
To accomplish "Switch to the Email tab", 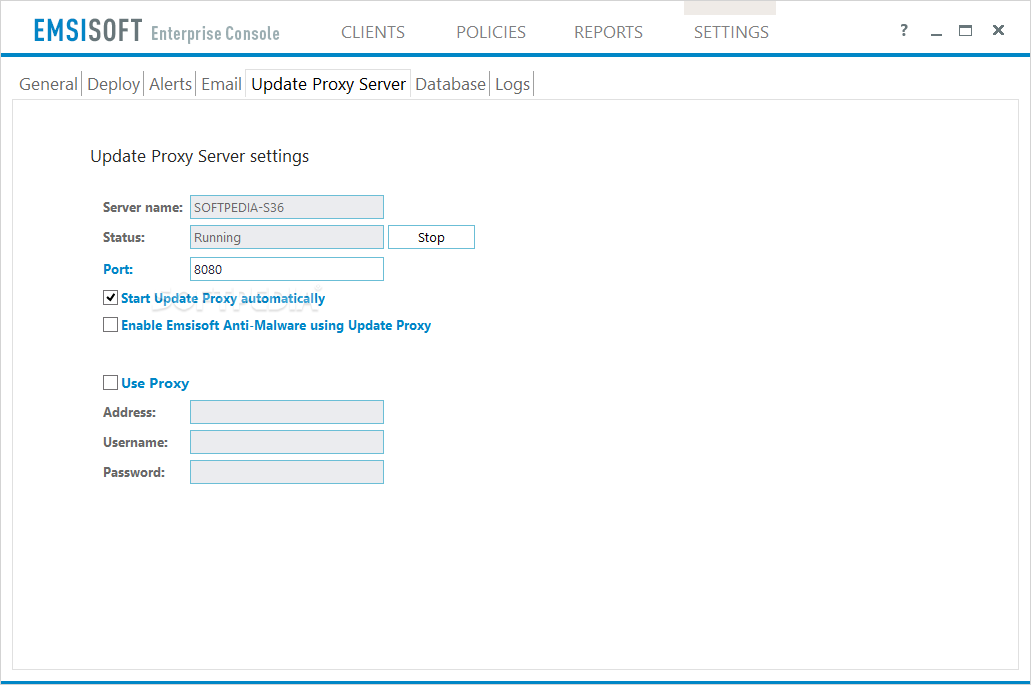I will tap(222, 84).
